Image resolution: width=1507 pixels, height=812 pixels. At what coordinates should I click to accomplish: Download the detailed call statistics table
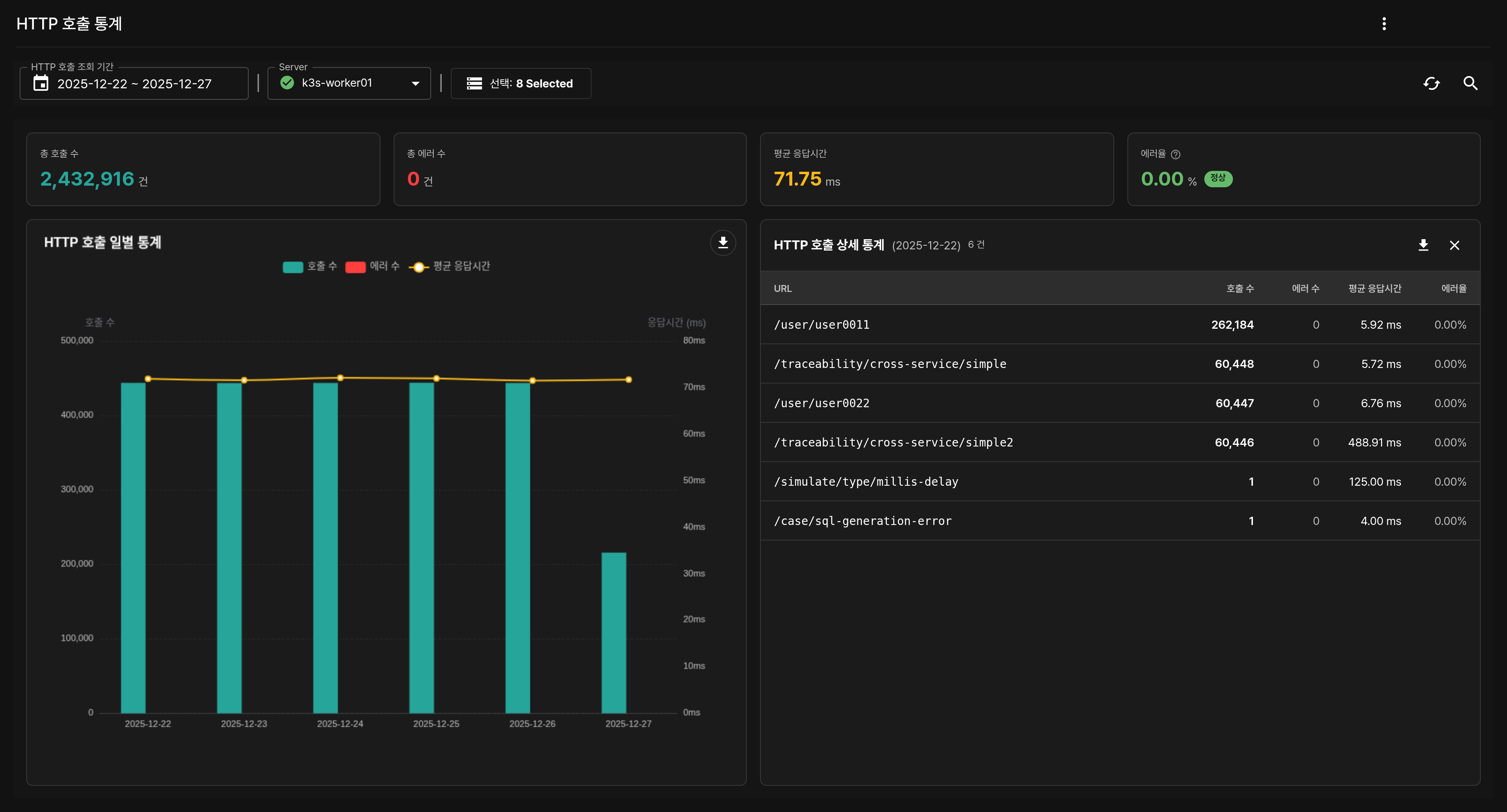click(1423, 245)
